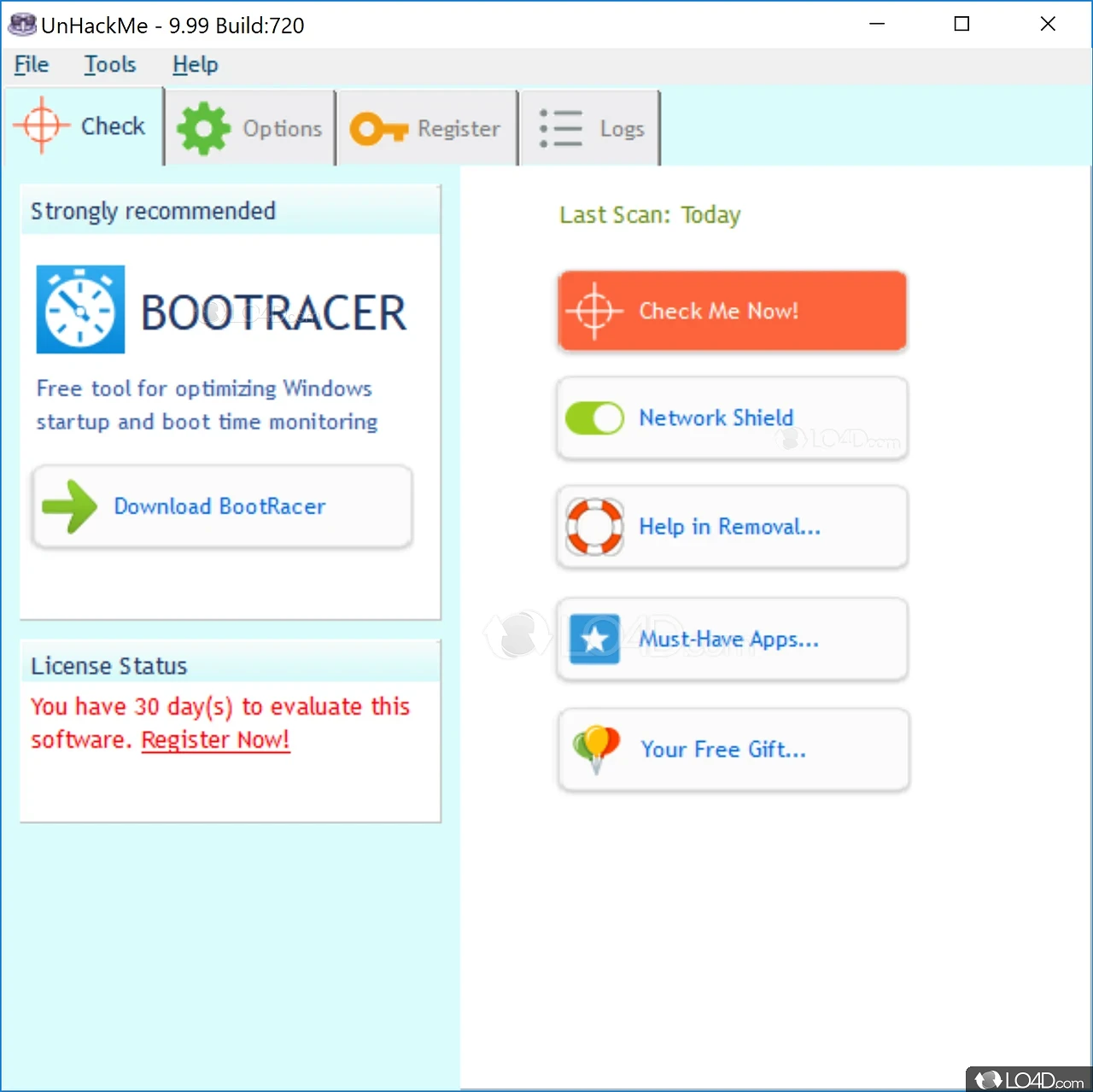Click the orange key Register icon
The height and width of the screenshot is (1092, 1093).
pos(378,130)
